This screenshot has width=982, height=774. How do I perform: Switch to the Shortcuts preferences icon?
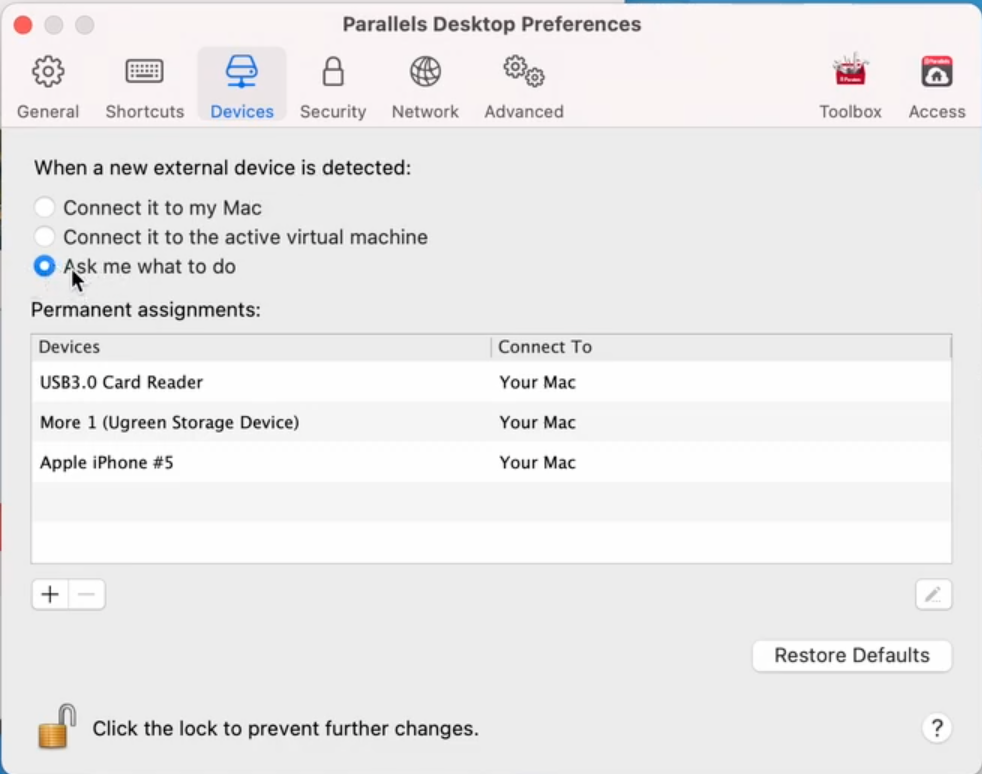pyautogui.click(x=144, y=85)
